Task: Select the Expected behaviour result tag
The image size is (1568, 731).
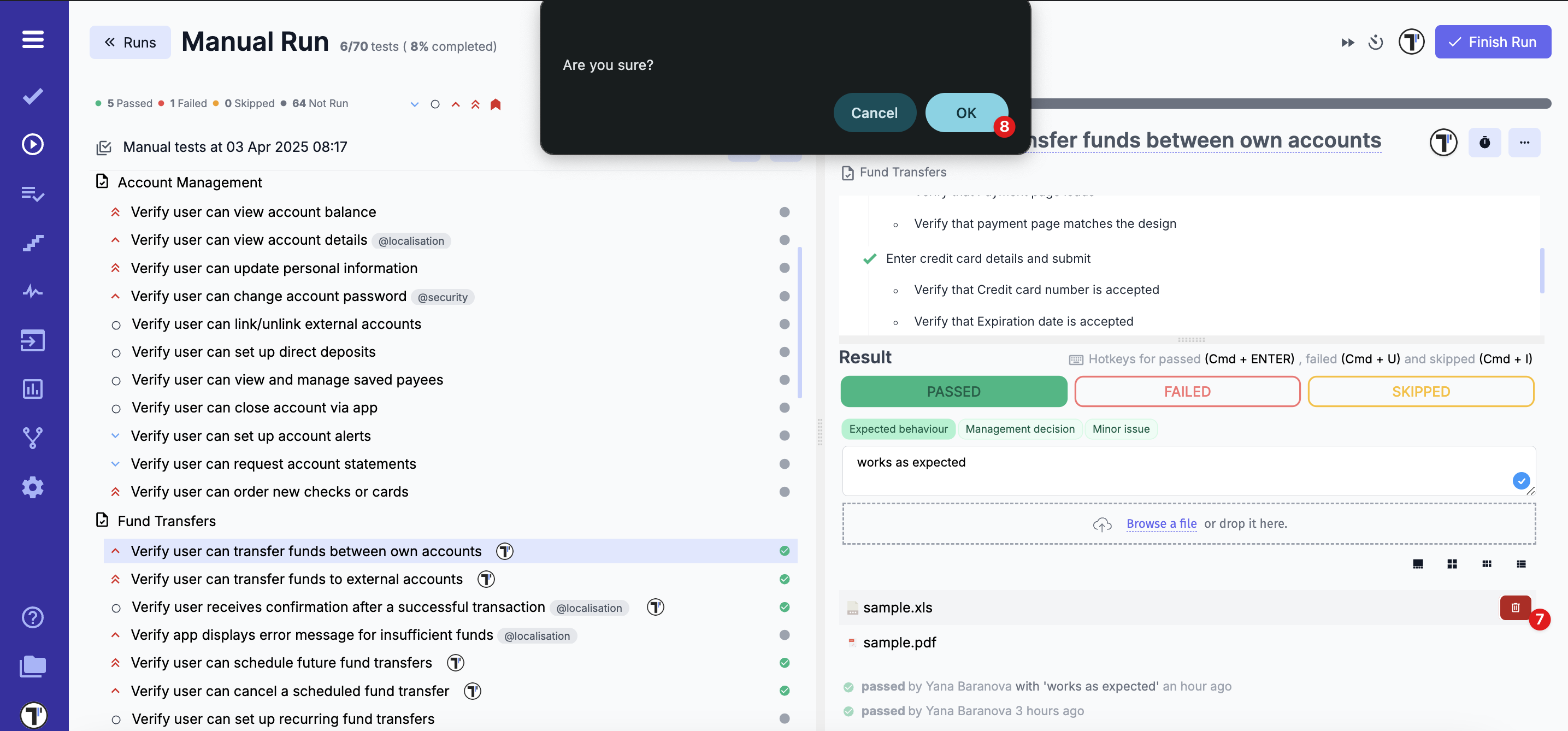Action: tap(898, 428)
